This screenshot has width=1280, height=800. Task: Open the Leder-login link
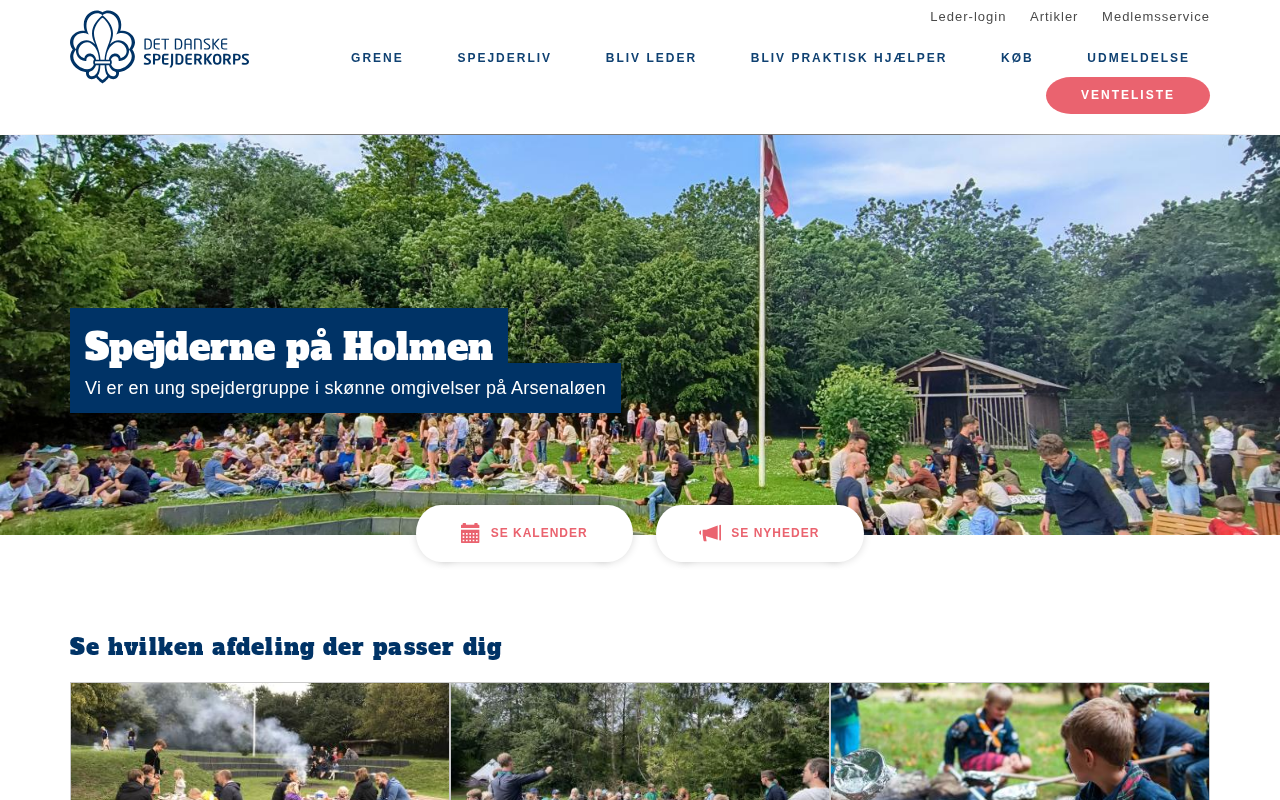coord(968,16)
